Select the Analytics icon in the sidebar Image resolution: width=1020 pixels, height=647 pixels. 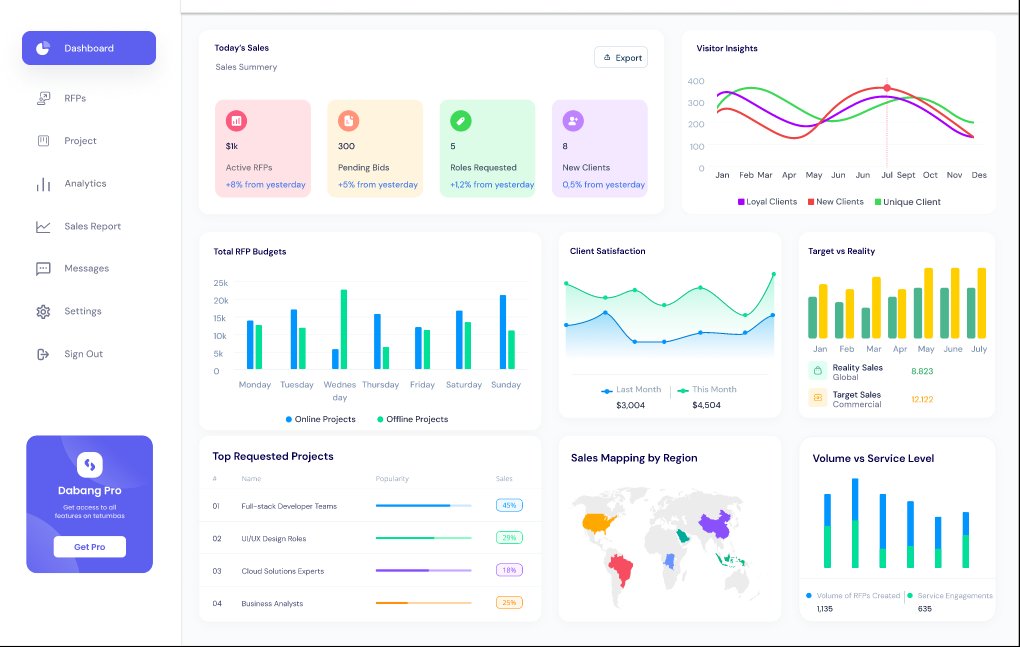coord(42,183)
